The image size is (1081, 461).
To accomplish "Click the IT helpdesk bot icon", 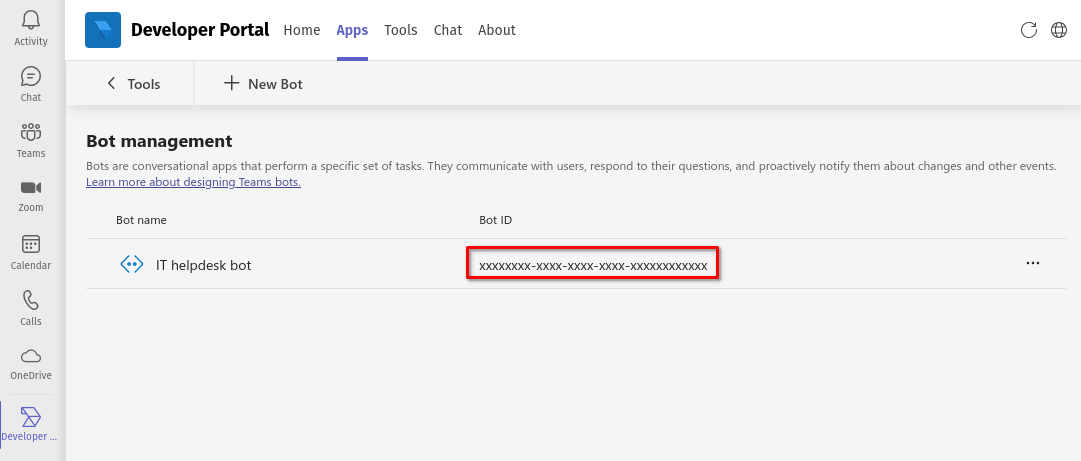I will click(x=132, y=264).
